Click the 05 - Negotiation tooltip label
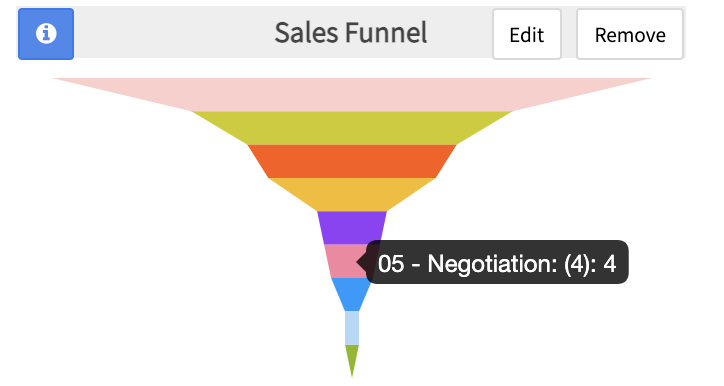This screenshot has height=386, width=724. click(497, 264)
